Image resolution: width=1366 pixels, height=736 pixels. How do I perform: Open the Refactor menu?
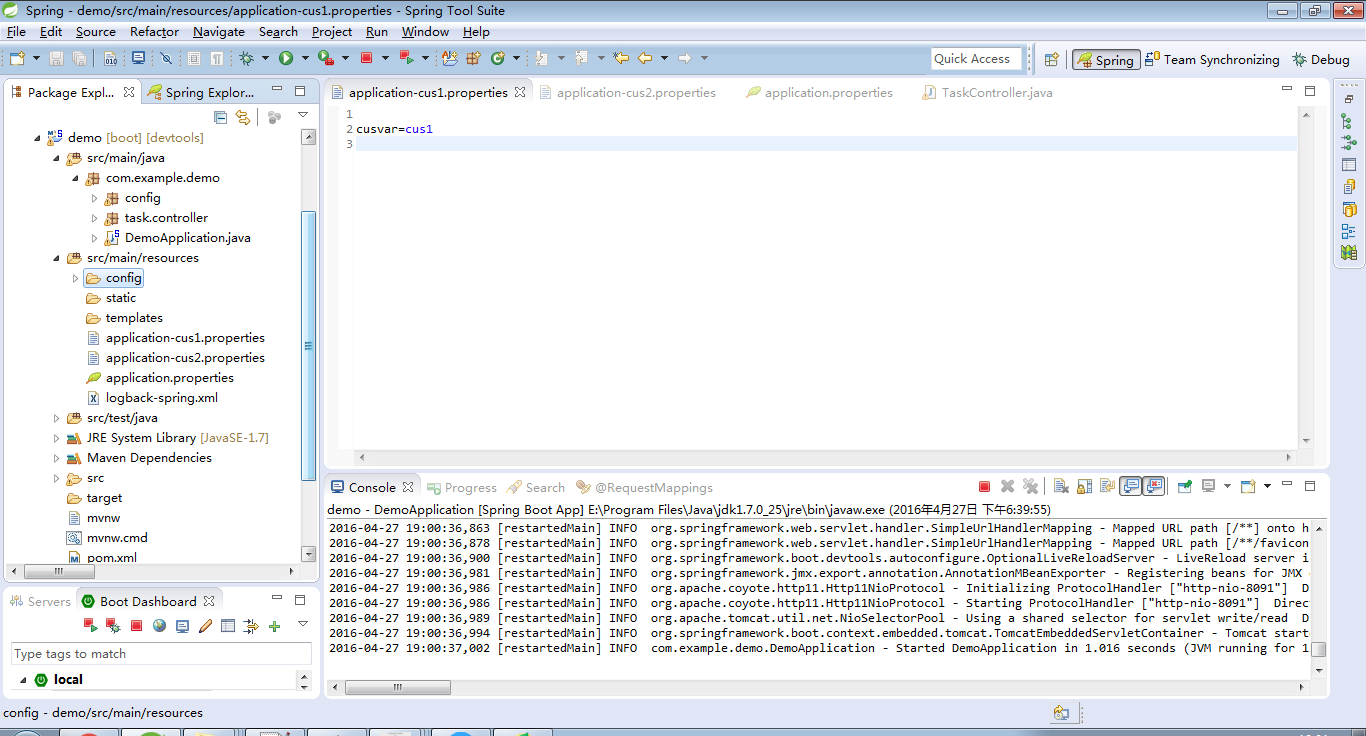(x=154, y=32)
